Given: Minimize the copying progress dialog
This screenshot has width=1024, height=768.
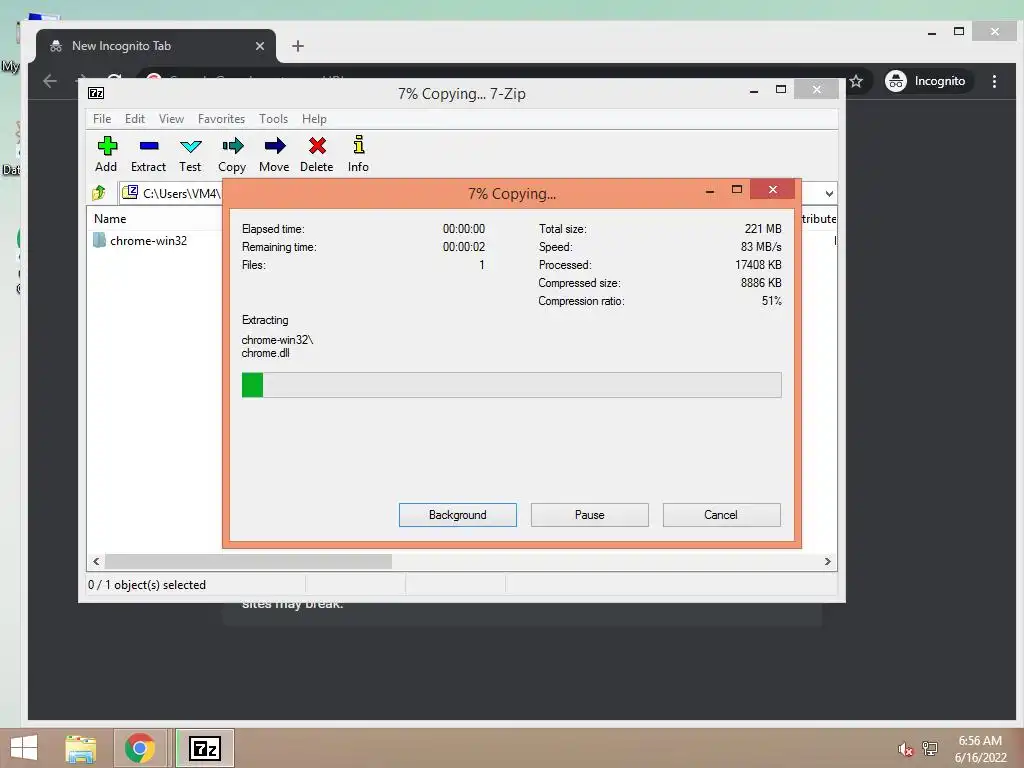Looking at the screenshot, I should click(x=710, y=191).
